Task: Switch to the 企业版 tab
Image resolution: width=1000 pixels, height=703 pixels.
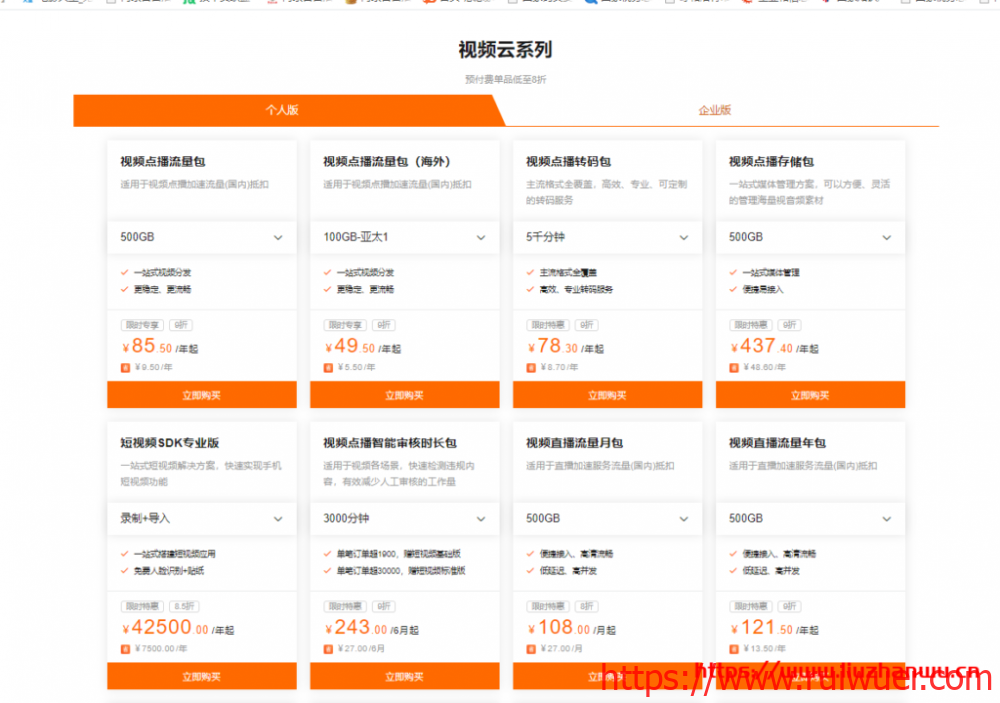Action: click(x=714, y=110)
